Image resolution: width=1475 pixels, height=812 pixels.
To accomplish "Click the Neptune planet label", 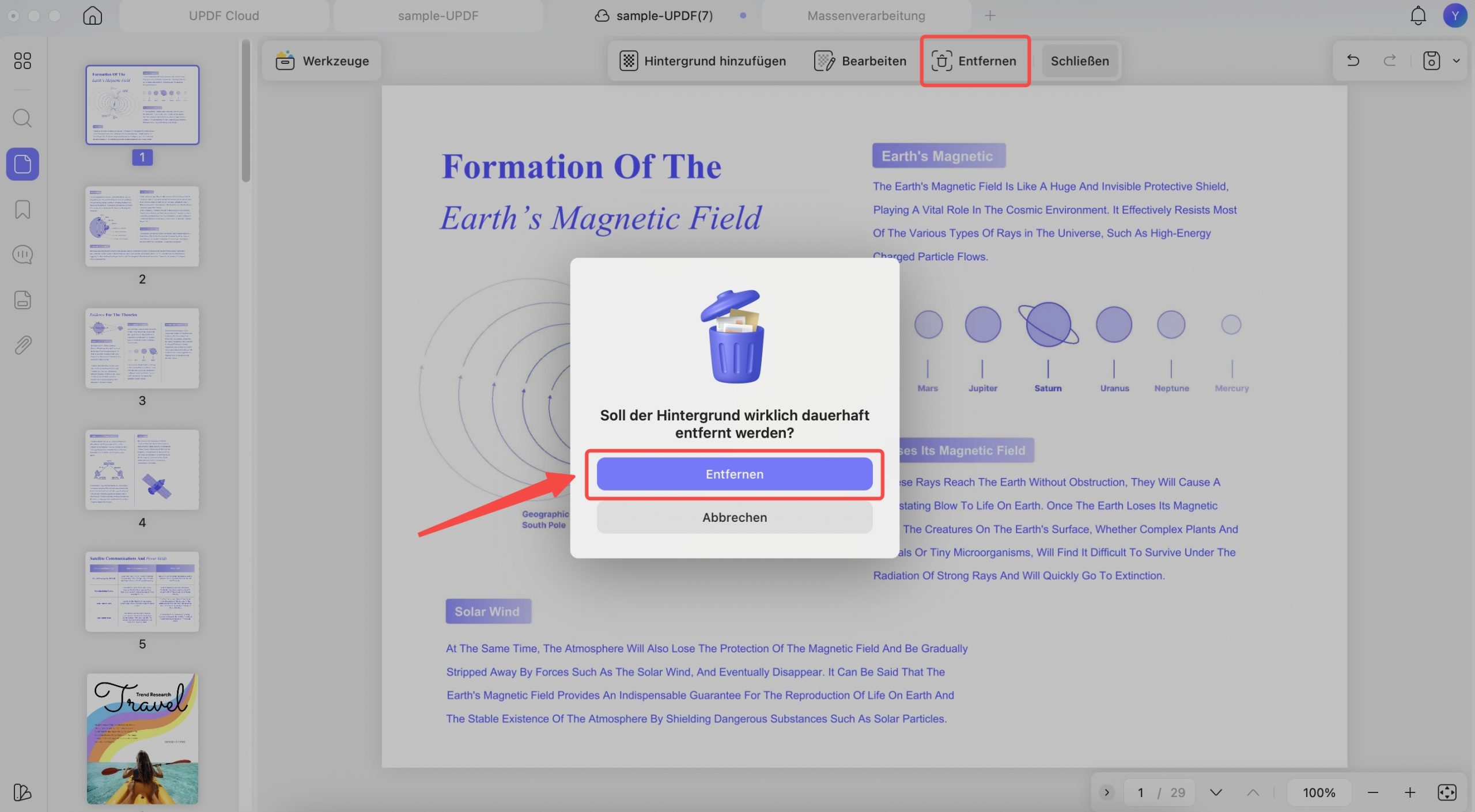I will pos(1171,388).
